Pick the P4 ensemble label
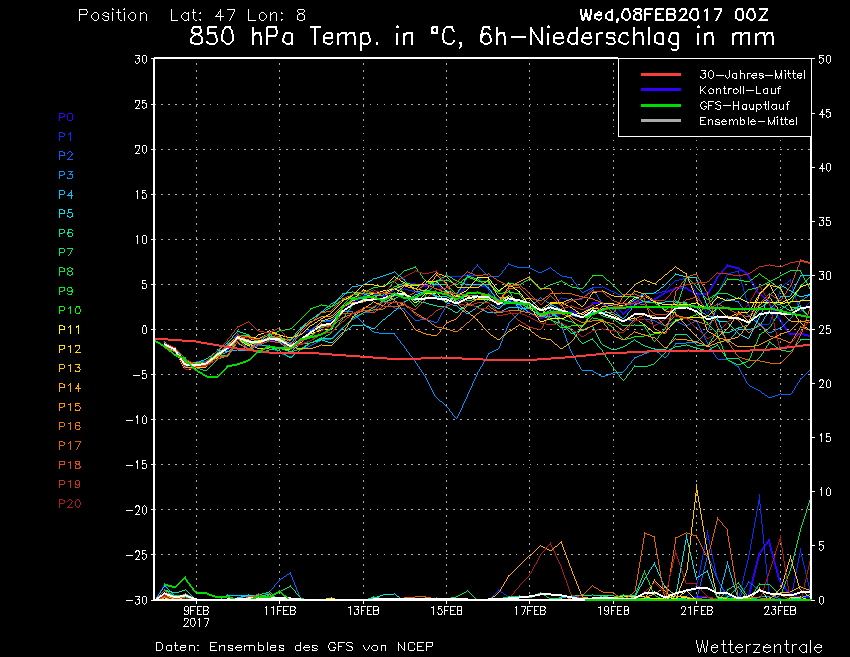Viewport: 850px width, 657px height. click(66, 195)
